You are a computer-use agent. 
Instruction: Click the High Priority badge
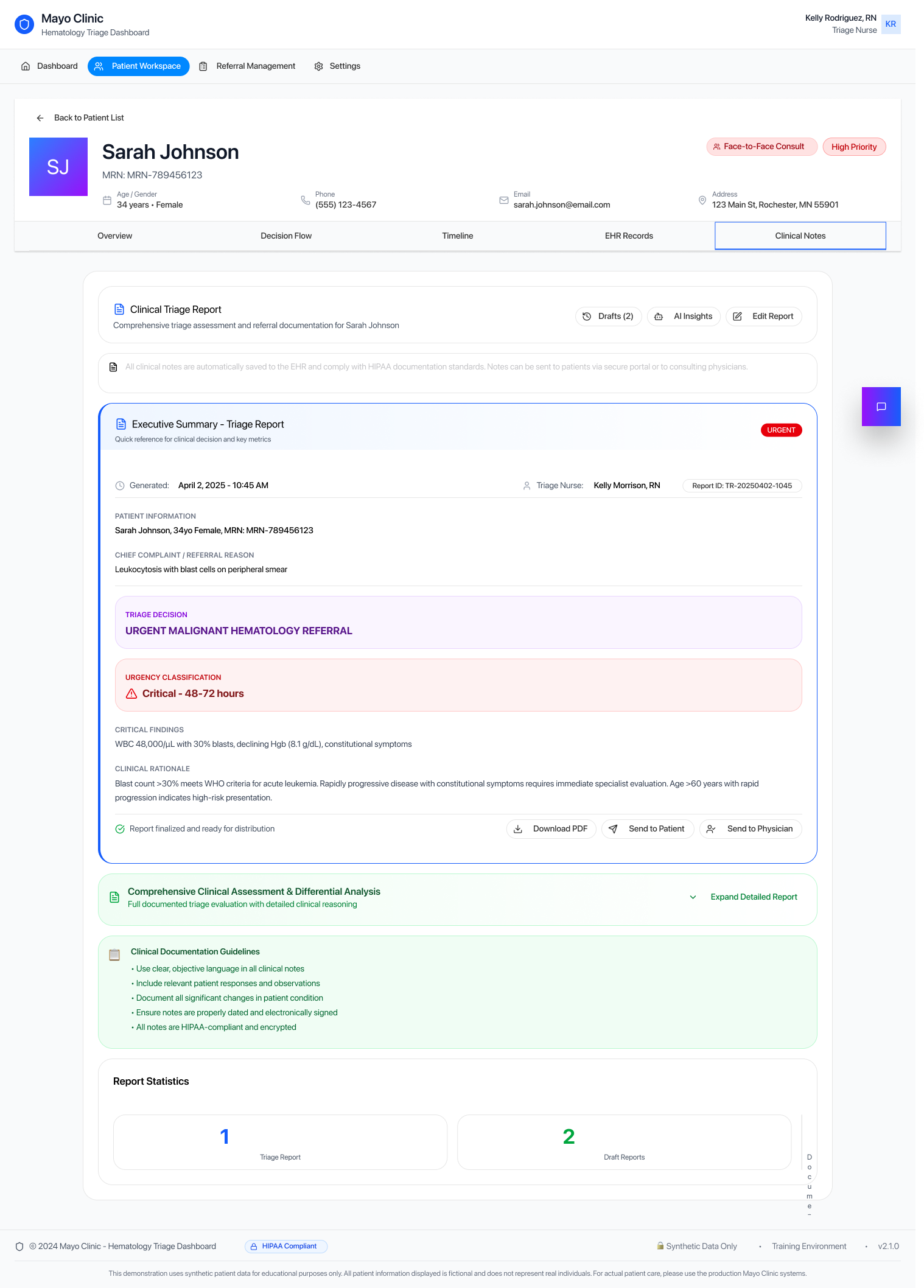(854, 147)
